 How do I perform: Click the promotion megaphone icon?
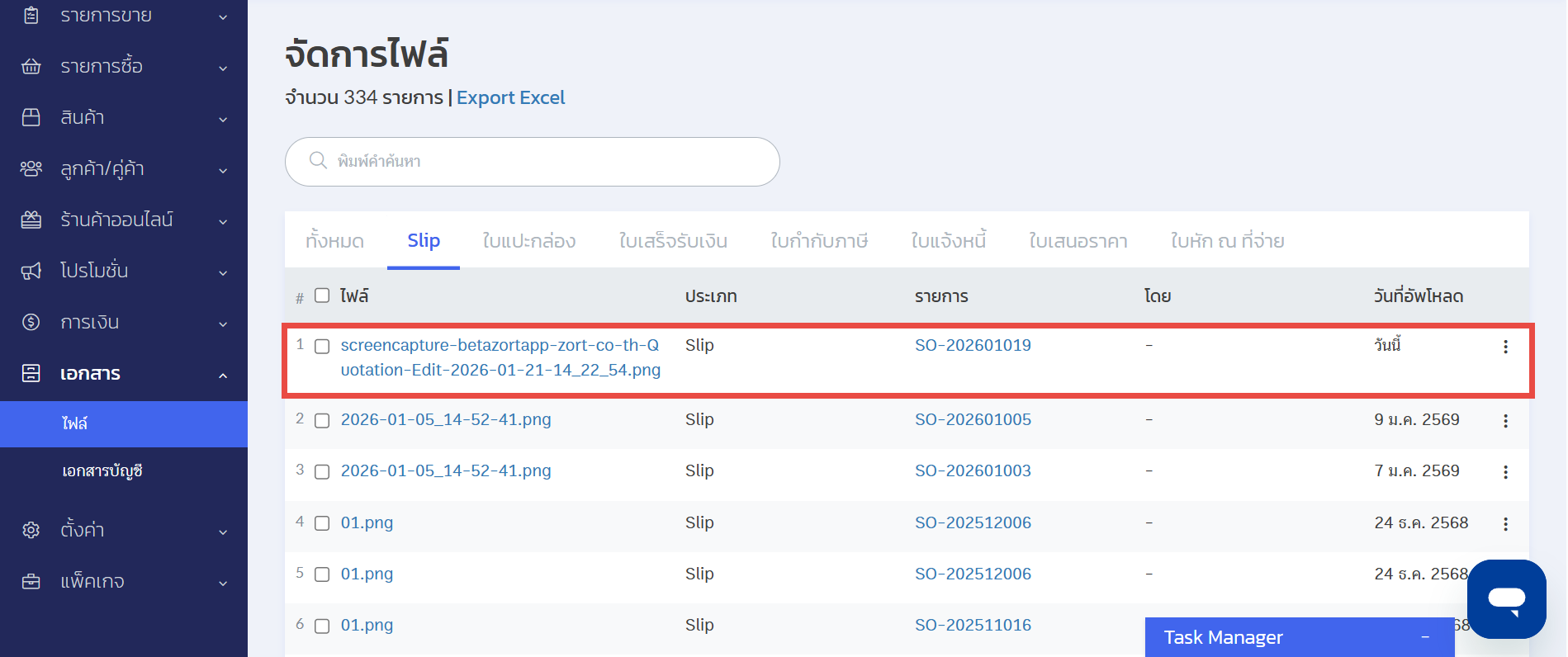coord(31,271)
